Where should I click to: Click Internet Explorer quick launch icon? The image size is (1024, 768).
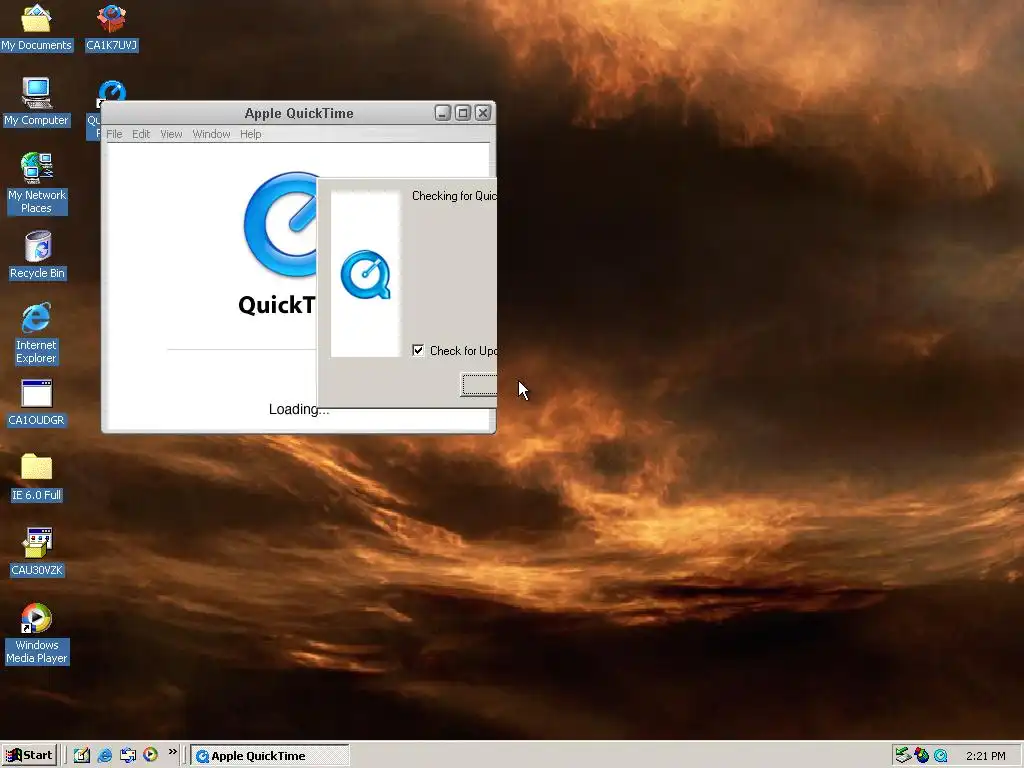(104, 755)
